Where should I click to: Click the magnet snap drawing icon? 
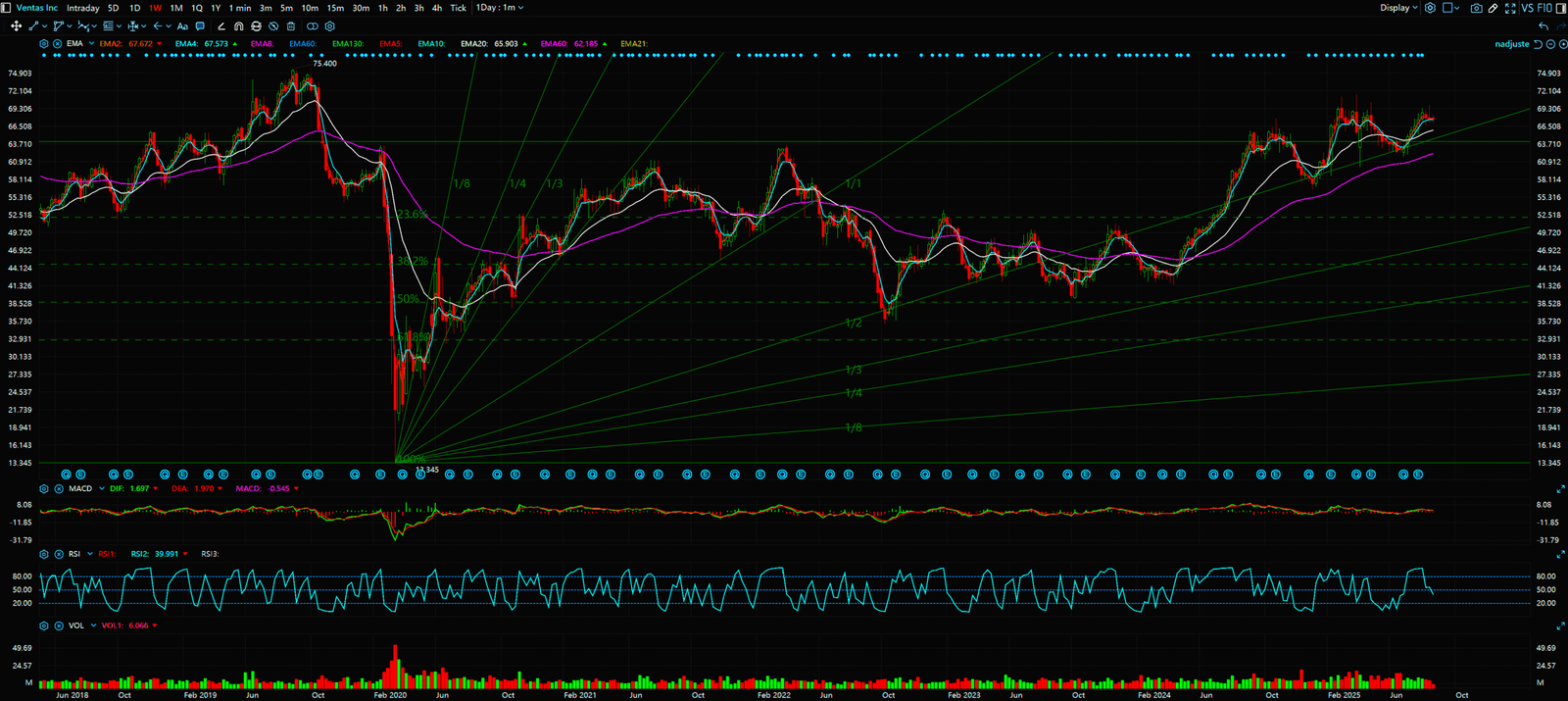point(238,26)
